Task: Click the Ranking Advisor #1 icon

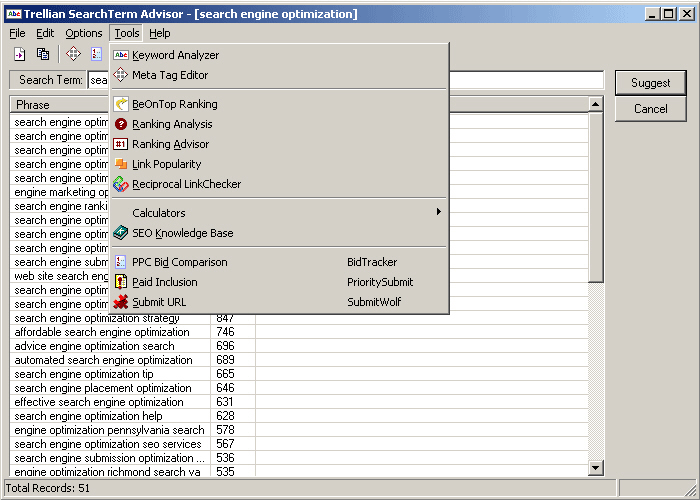Action: point(121,144)
